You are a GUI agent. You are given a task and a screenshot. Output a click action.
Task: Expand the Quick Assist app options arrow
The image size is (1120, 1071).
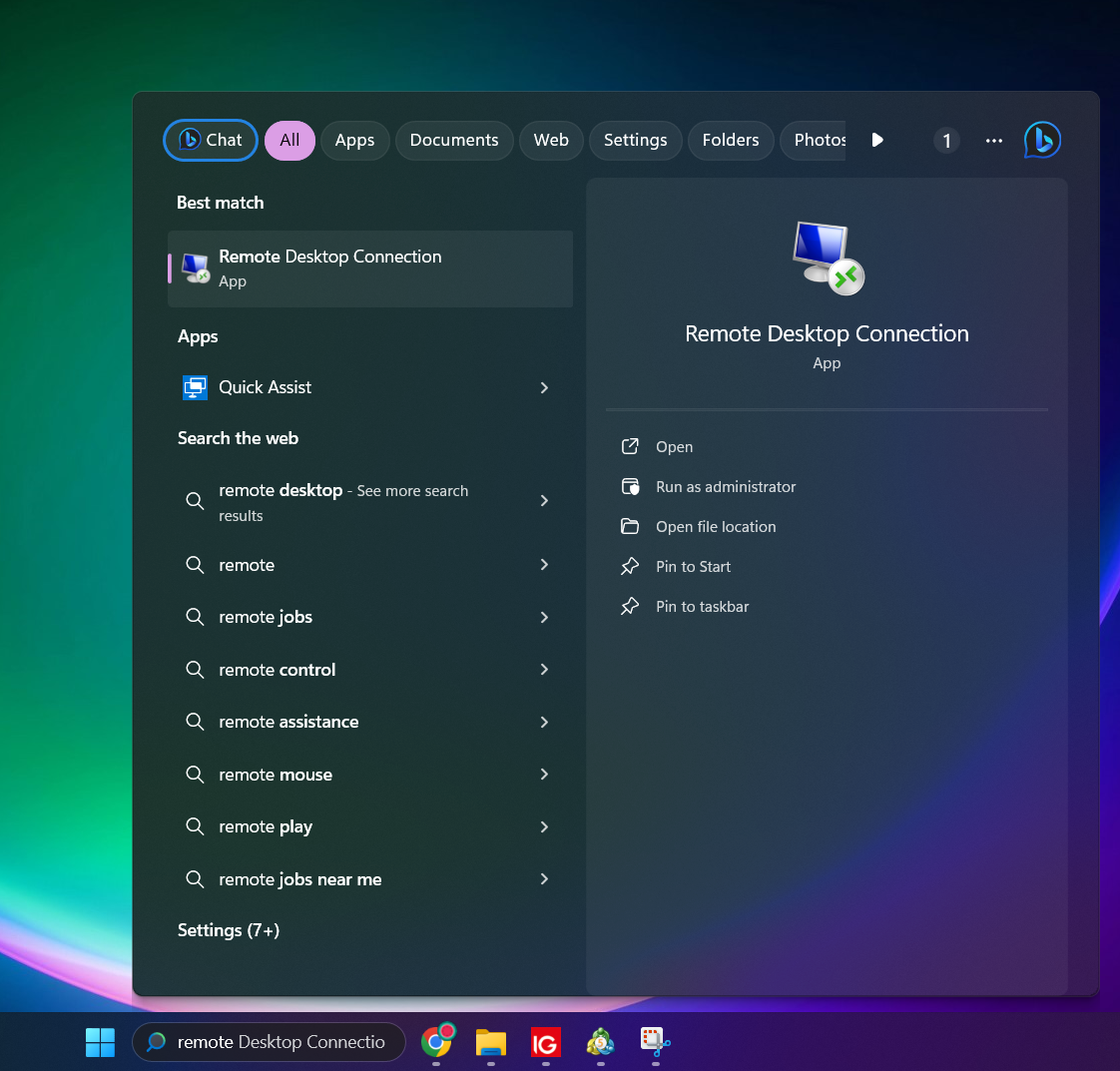[x=544, y=387]
